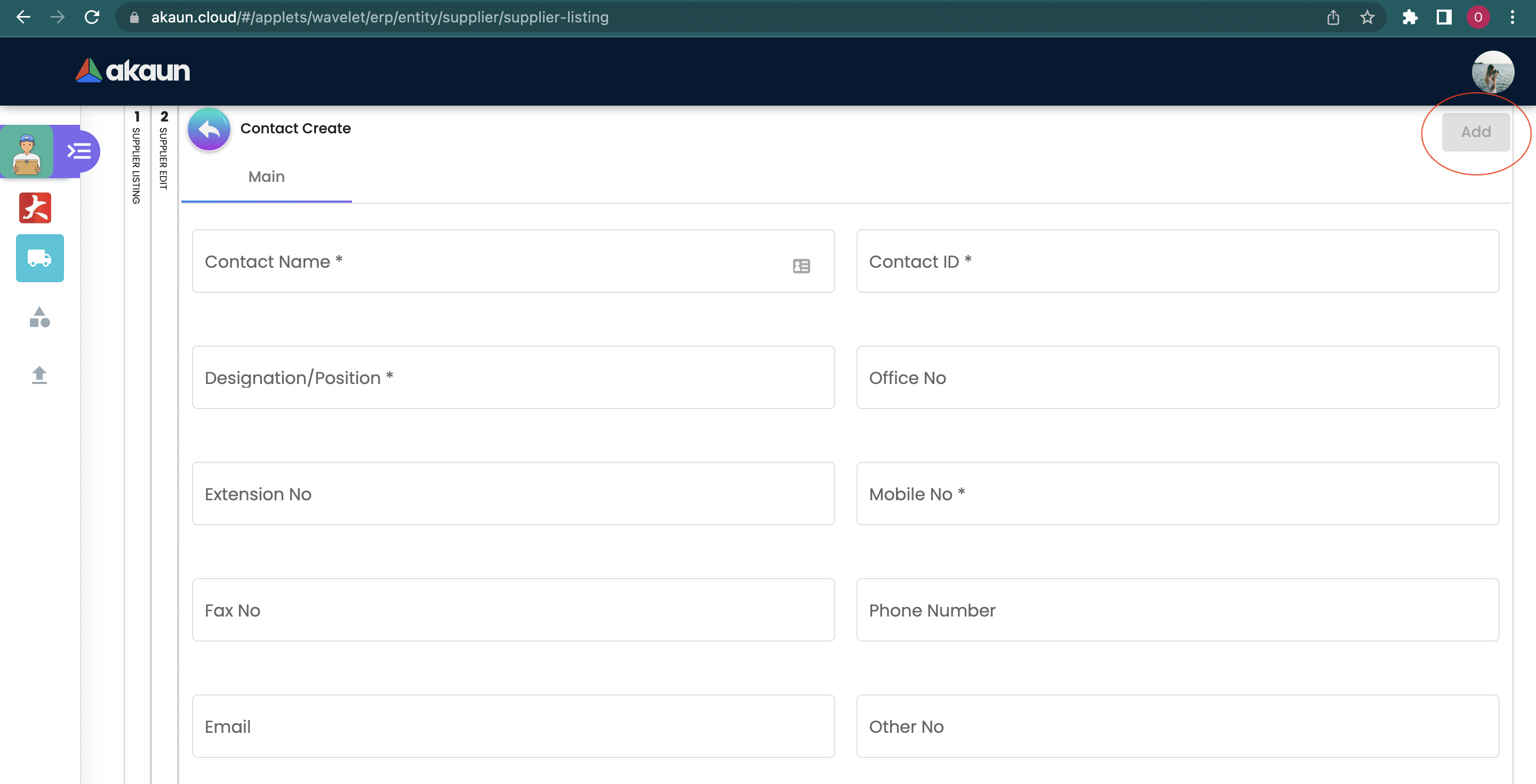The image size is (1536, 784).
Task: Focus the Contact ID field
Action: (x=1177, y=261)
